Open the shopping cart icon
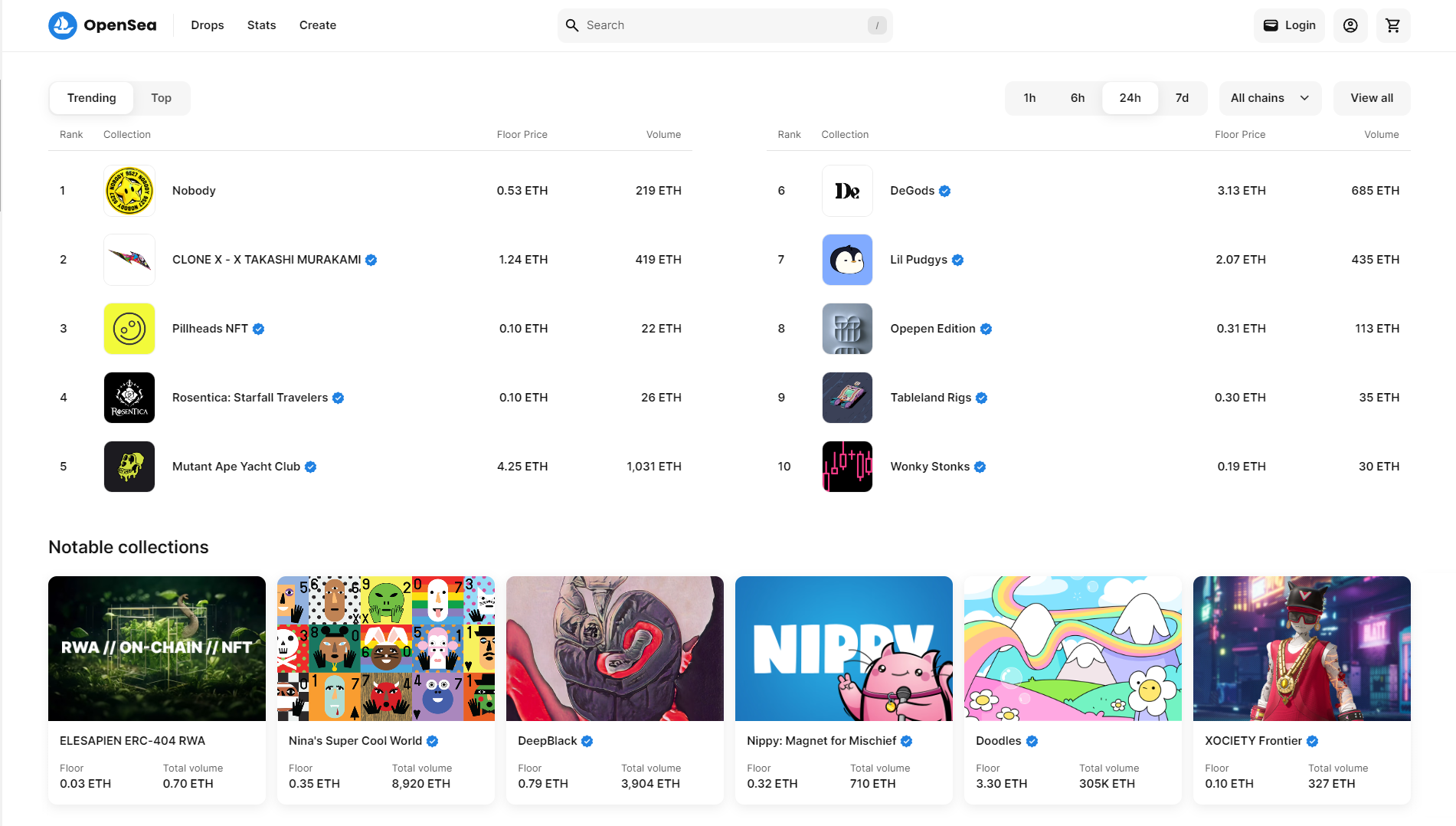The image size is (1456, 826). coord(1393,25)
